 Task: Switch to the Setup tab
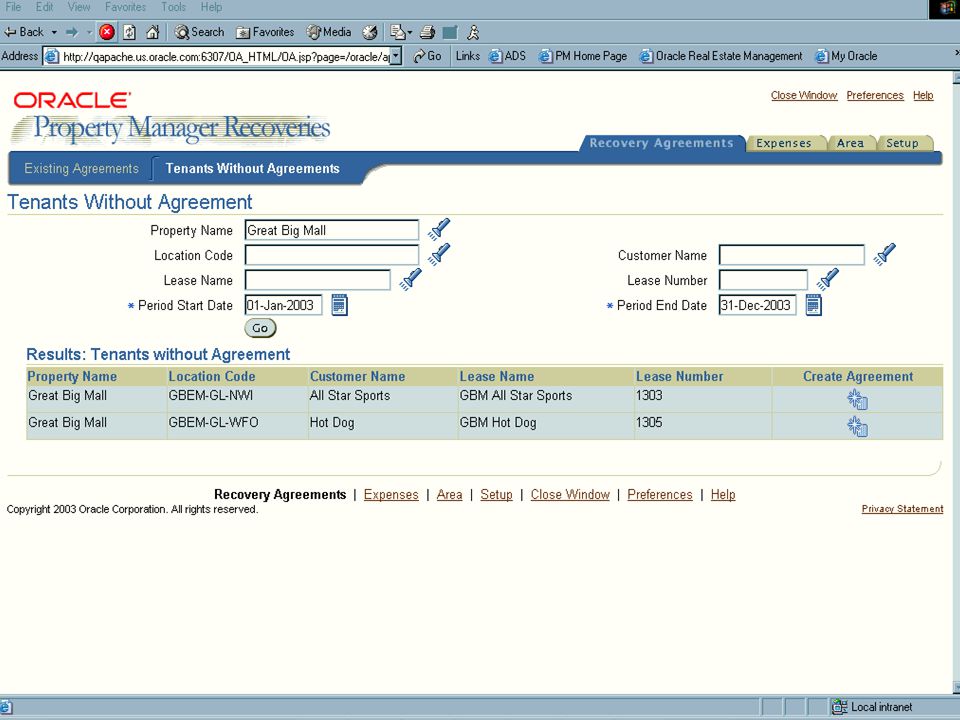tap(902, 143)
